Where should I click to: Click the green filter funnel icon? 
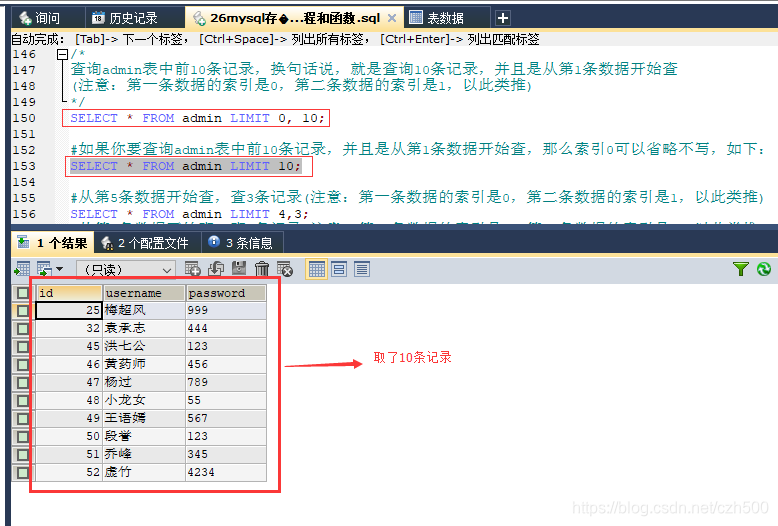tap(741, 269)
